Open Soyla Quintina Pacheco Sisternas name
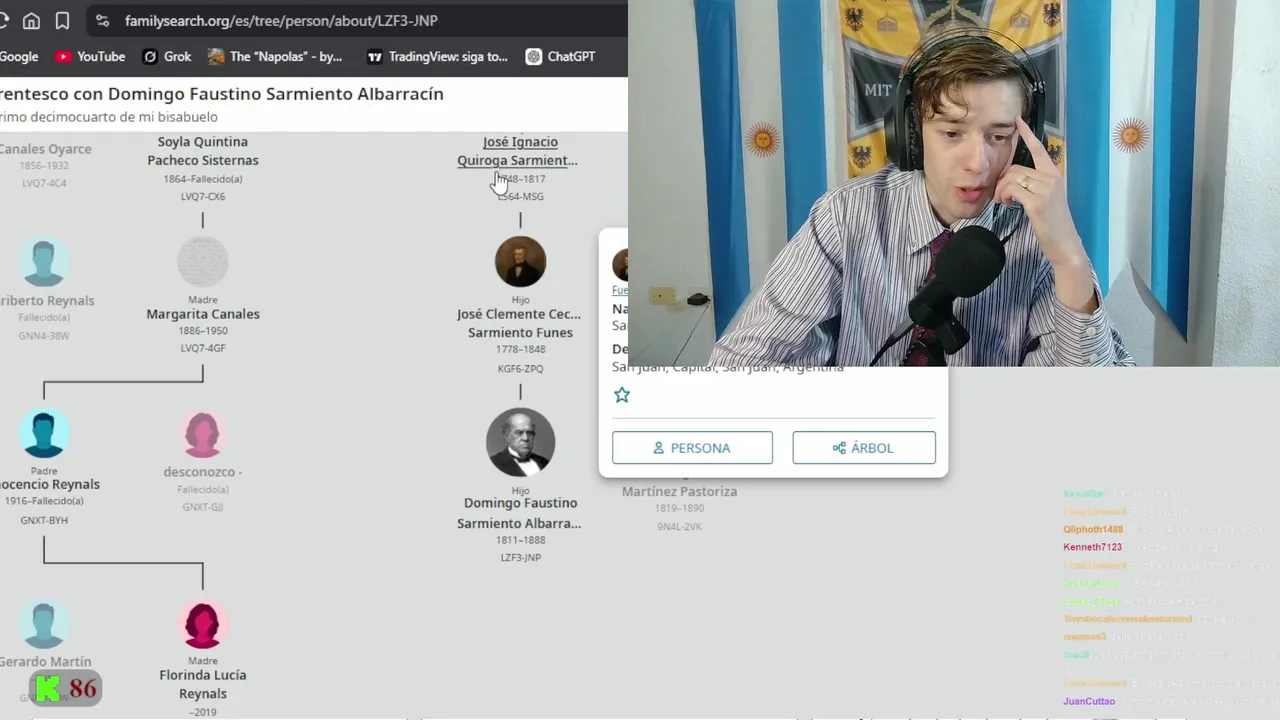1280x720 pixels. tap(203, 151)
